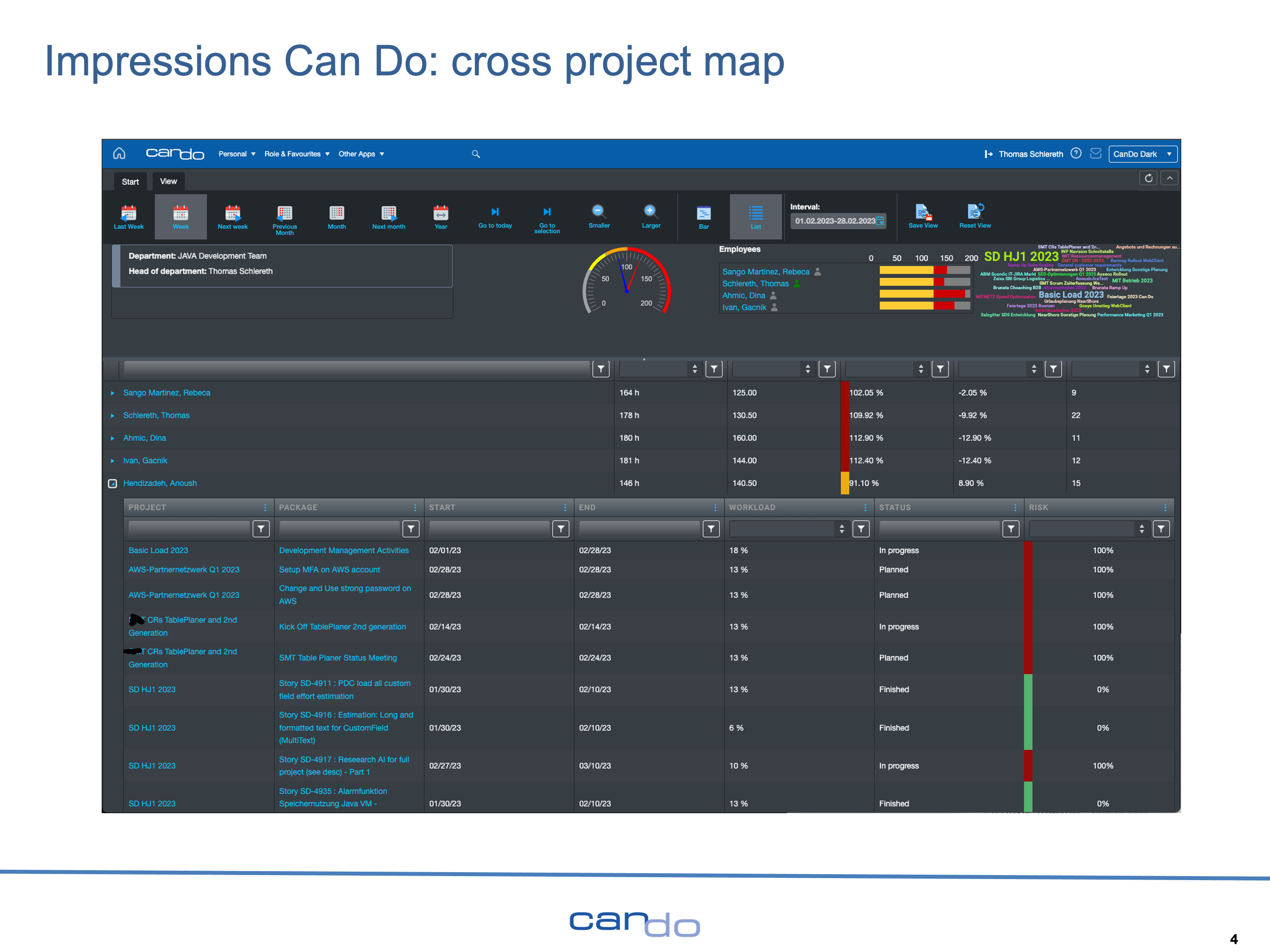Click the Save View icon
This screenshot has height=952, width=1270.
(923, 212)
